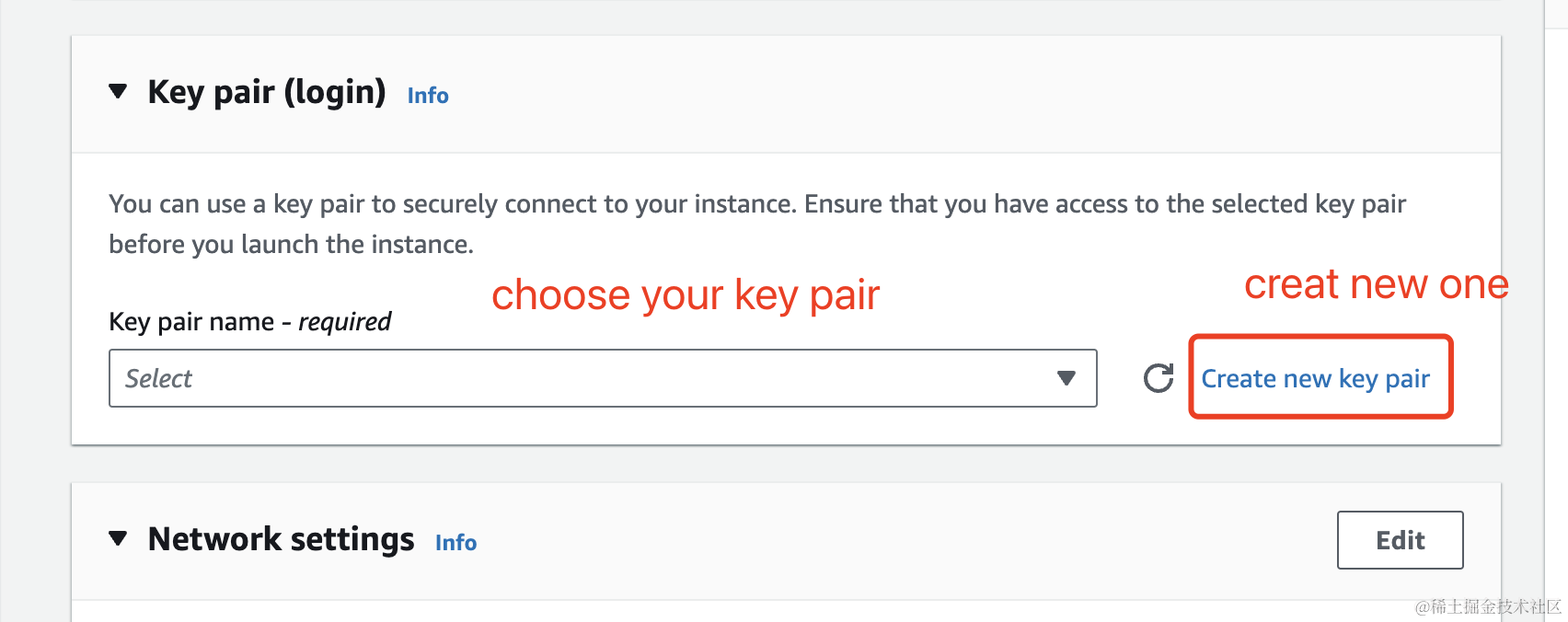1568x622 pixels.
Task: Click the red 'choose your key pair' annotation
Action: coord(686,295)
